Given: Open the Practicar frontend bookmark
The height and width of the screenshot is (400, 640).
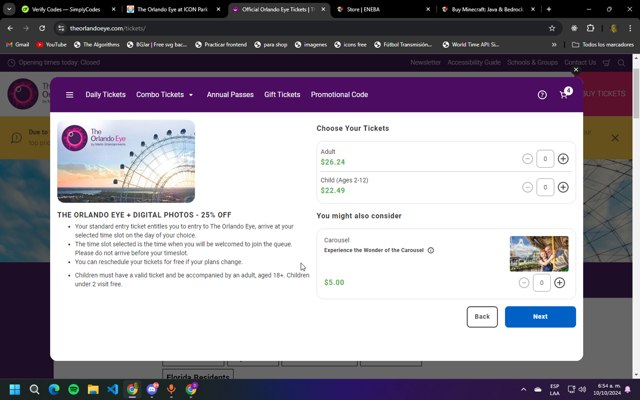Looking at the screenshot, I should tap(221, 44).
